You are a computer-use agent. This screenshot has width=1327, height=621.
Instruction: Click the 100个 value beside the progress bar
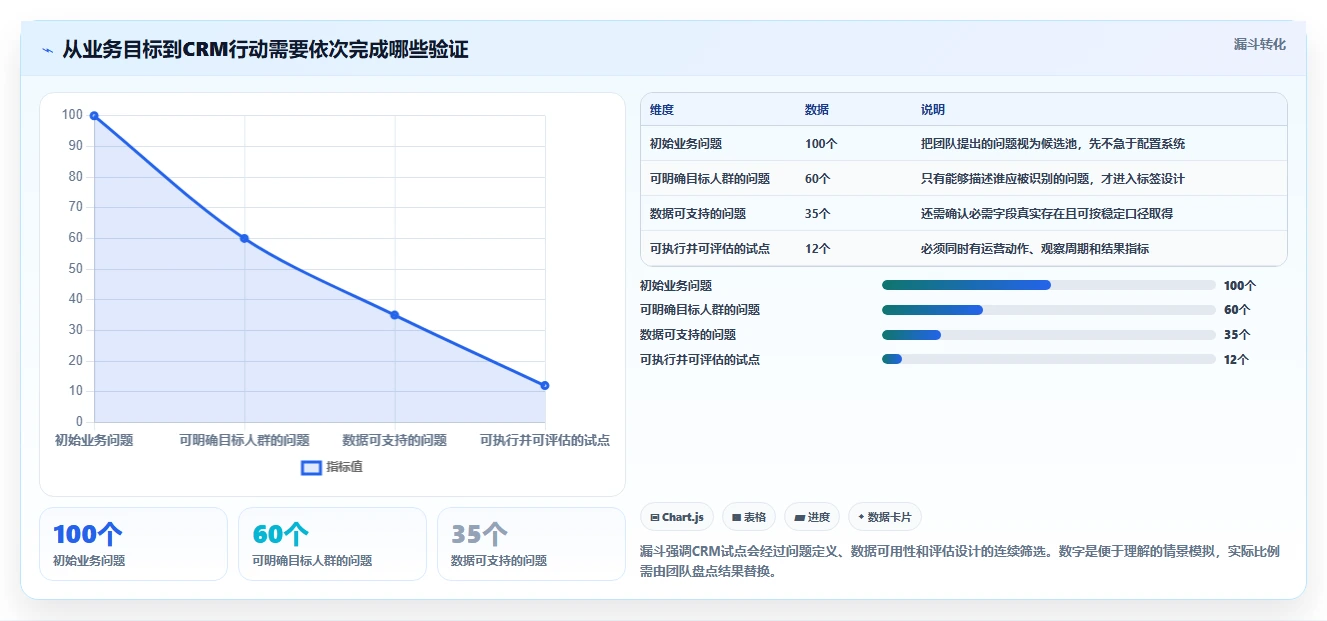pyautogui.click(x=1240, y=286)
